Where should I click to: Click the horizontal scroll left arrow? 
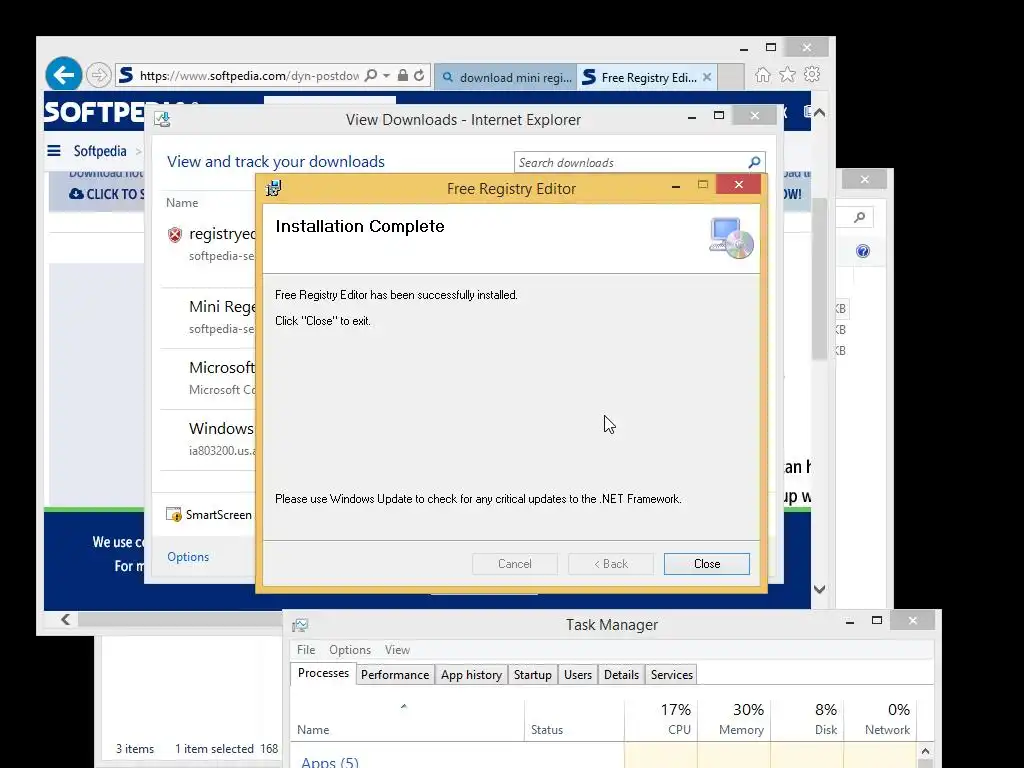coord(65,619)
